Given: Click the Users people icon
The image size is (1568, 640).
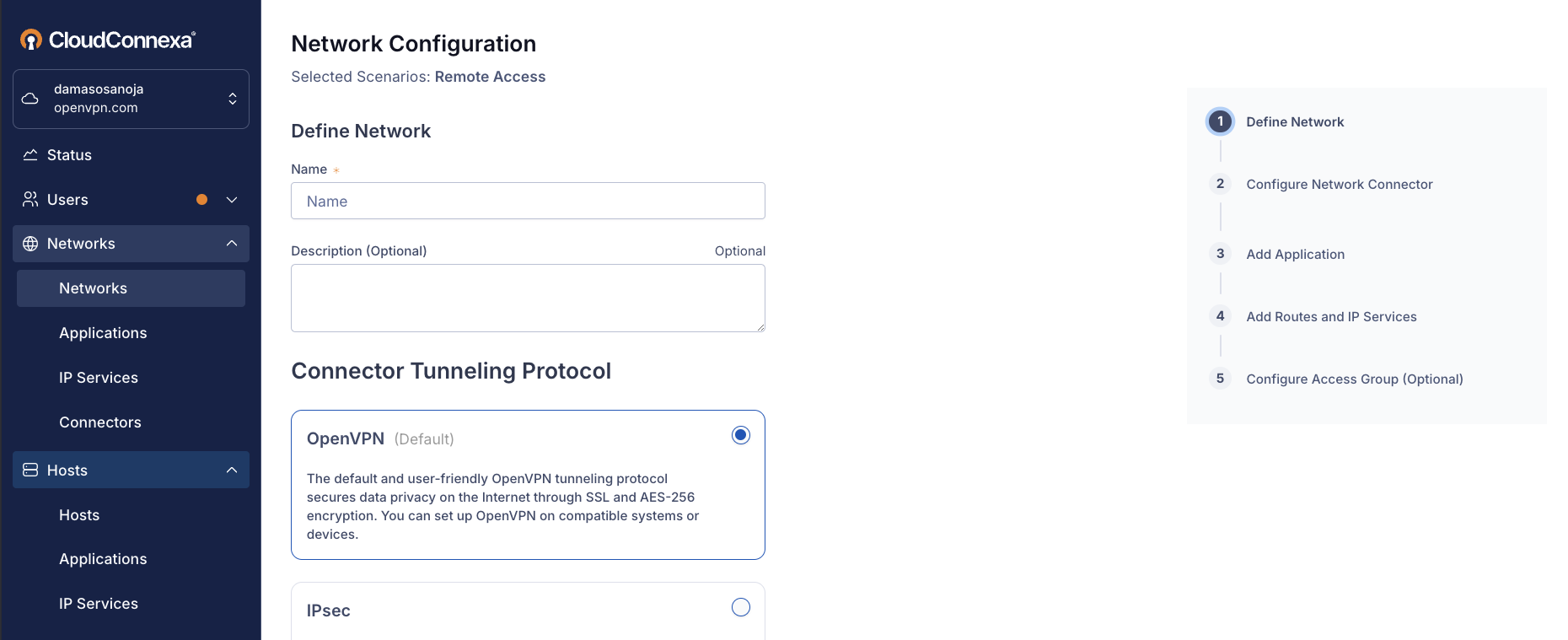Looking at the screenshot, I should point(31,199).
